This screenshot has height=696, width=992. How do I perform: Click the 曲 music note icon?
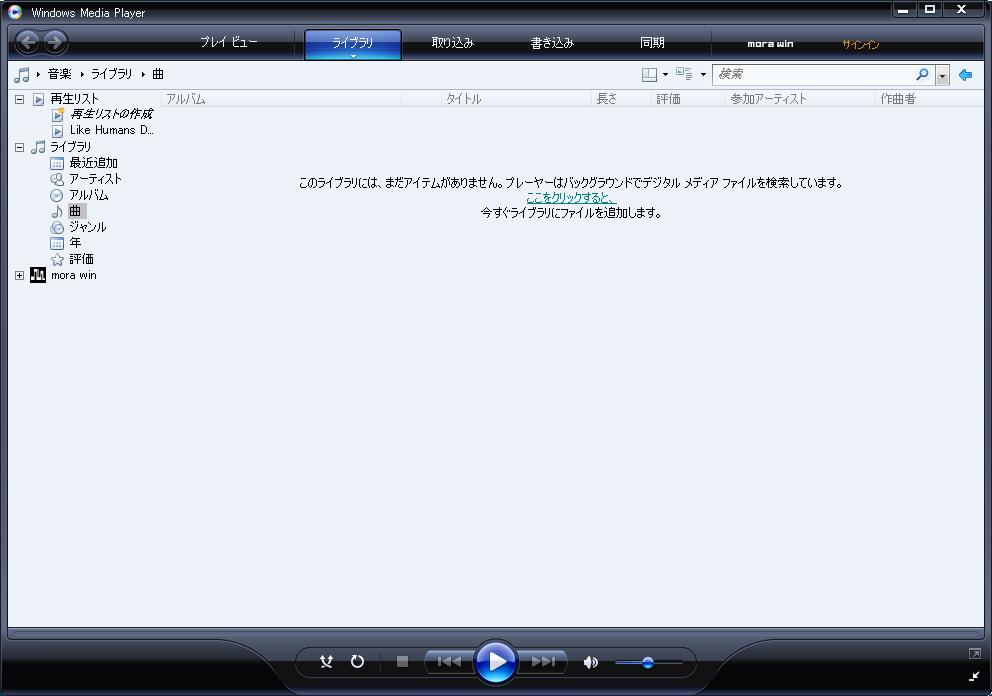click(x=57, y=211)
